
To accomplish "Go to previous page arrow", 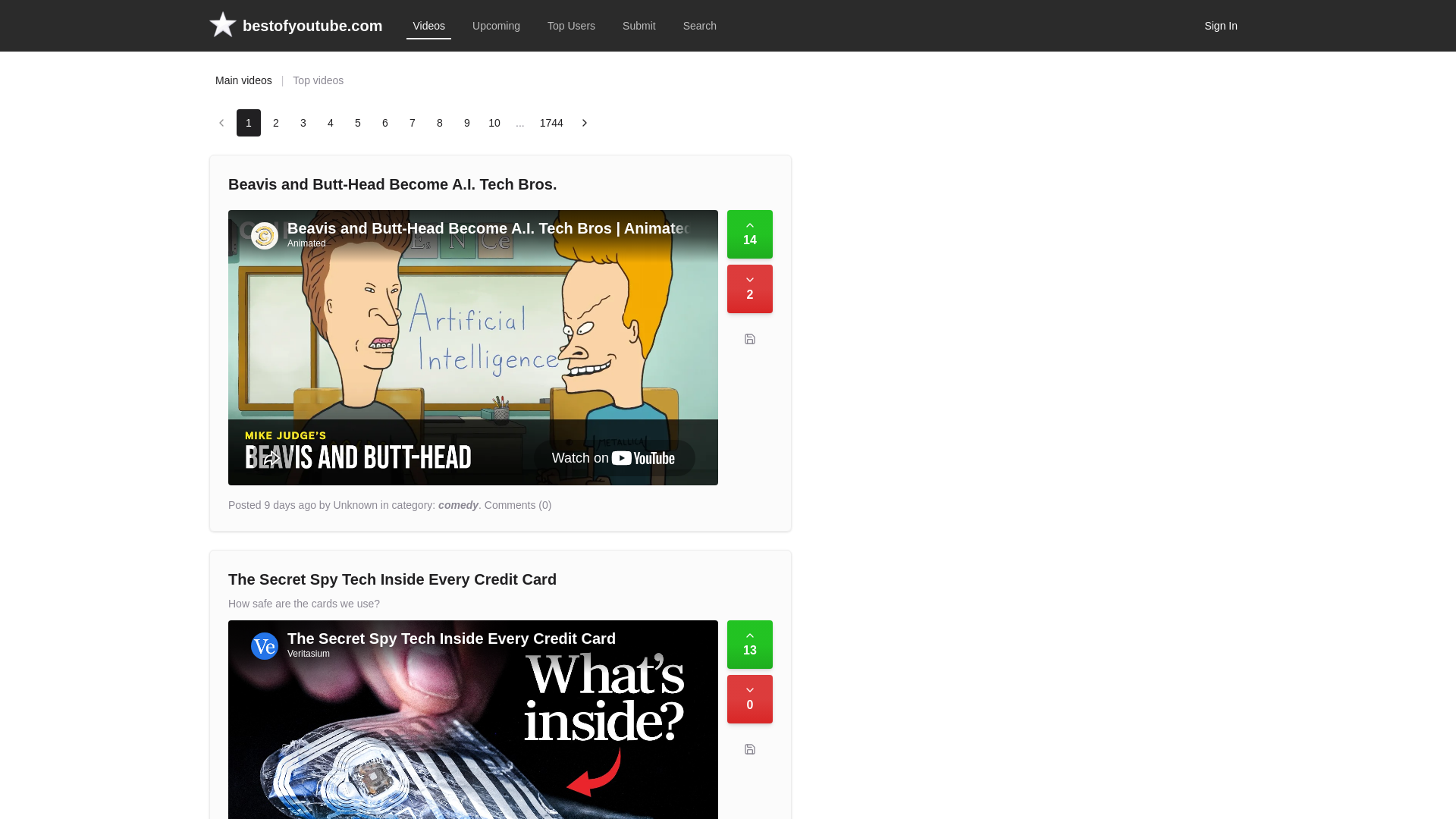I will tap(221, 123).
